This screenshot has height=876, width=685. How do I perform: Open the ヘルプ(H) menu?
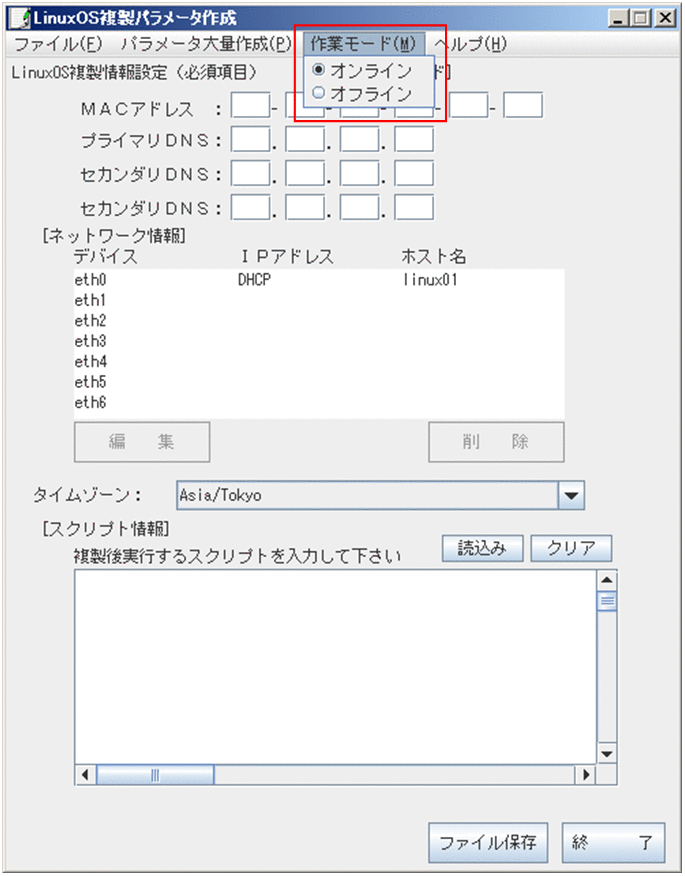[470, 44]
